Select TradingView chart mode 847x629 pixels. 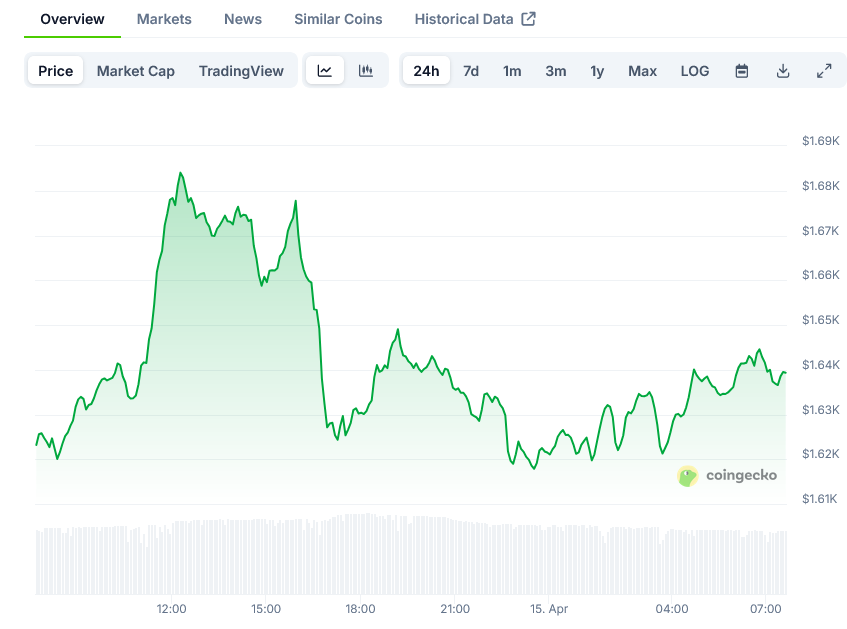point(241,71)
